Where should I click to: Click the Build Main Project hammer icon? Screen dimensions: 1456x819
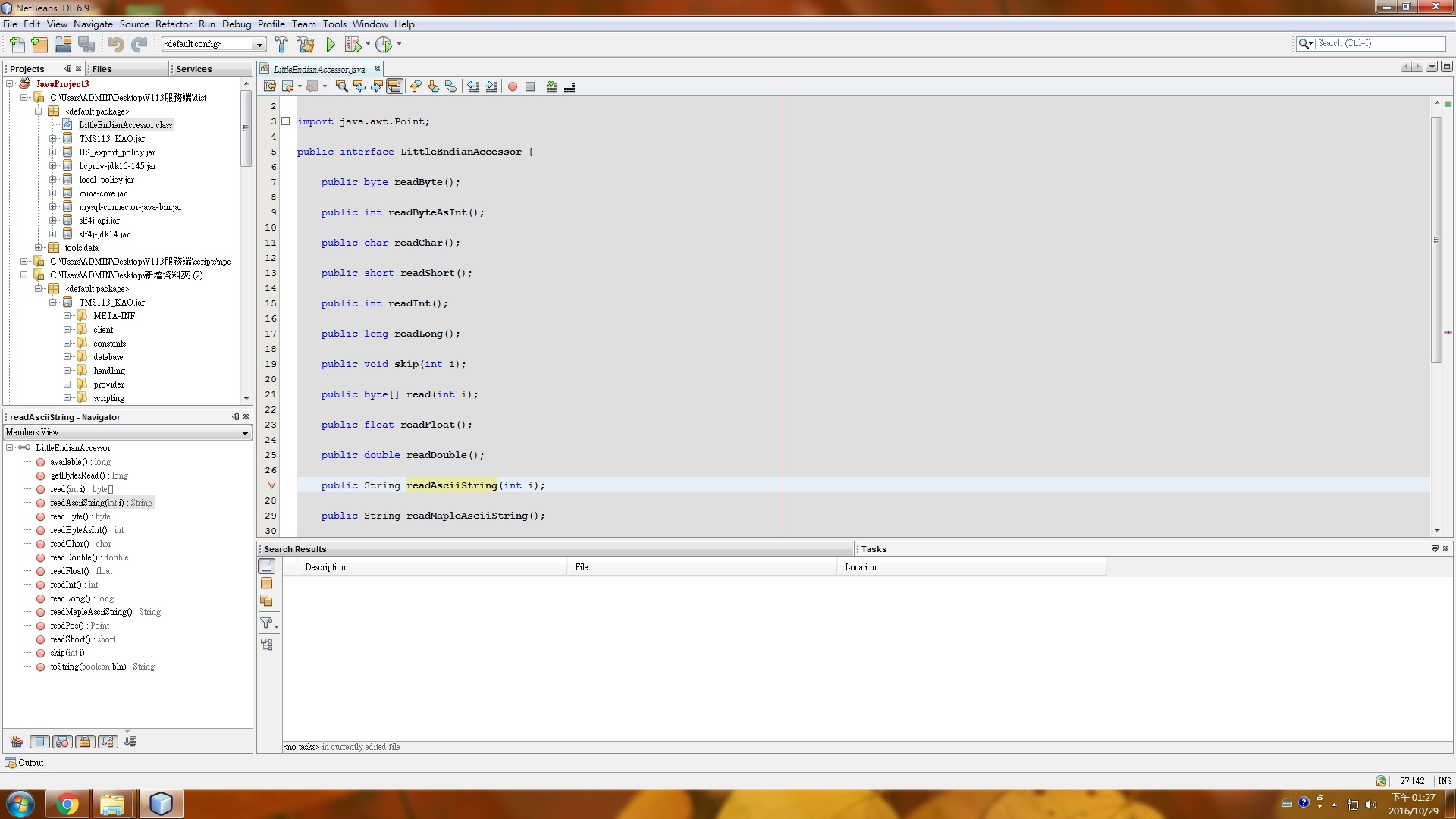point(281,45)
